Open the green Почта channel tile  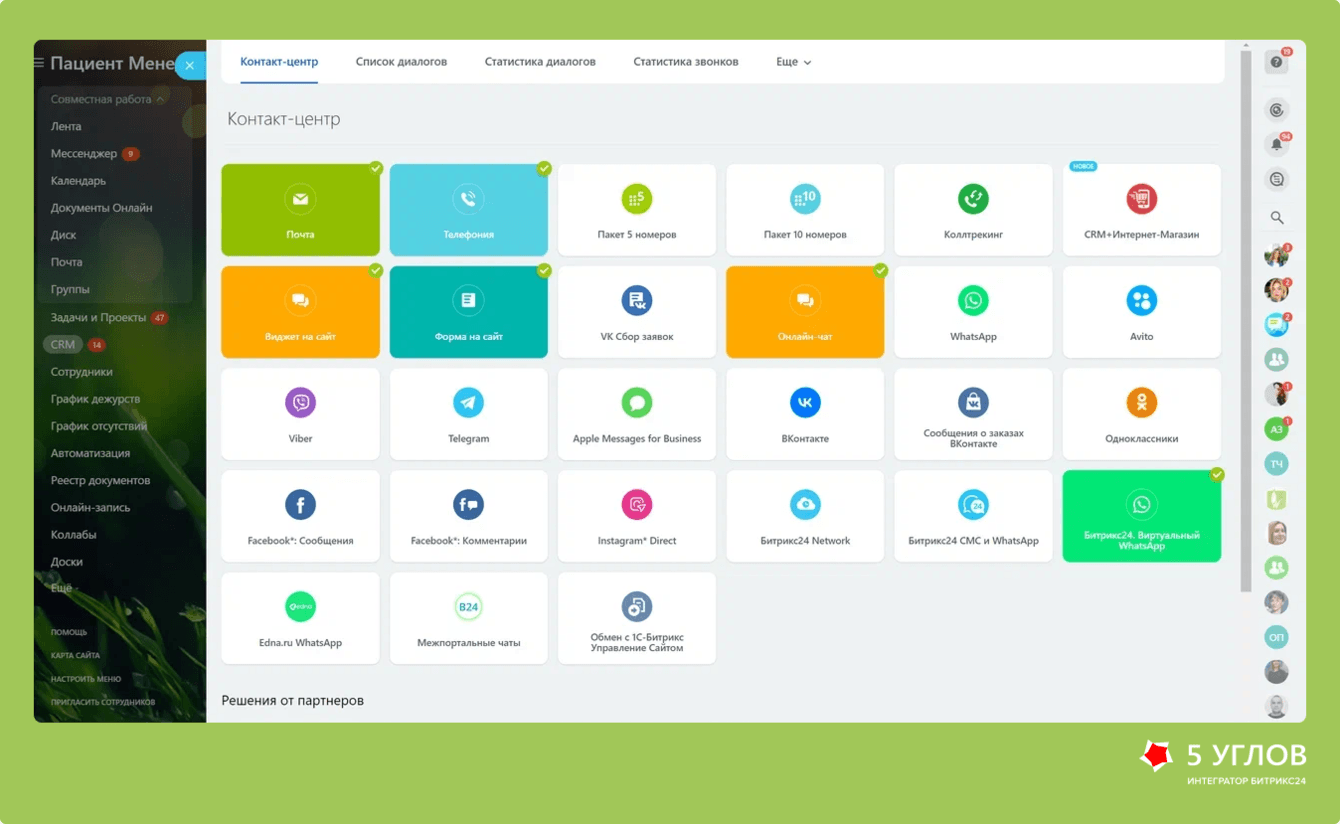coord(300,210)
